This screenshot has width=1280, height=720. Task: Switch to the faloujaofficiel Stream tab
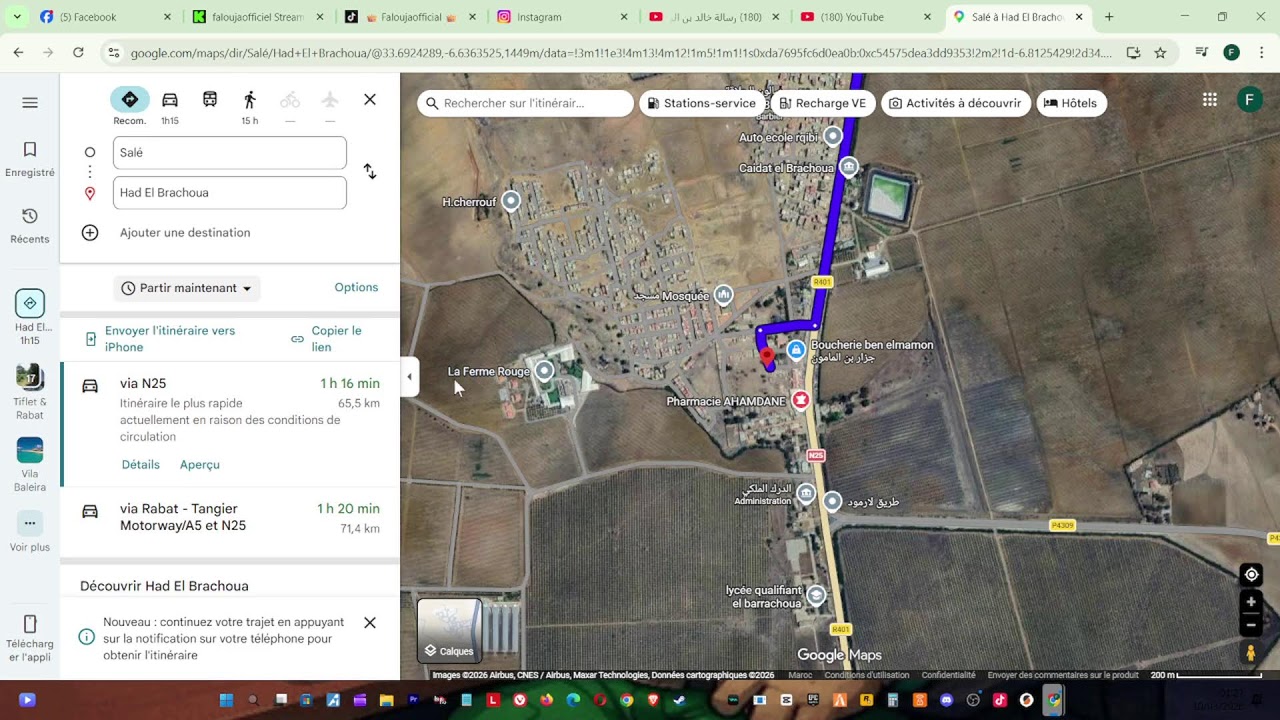tap(257, 17)
